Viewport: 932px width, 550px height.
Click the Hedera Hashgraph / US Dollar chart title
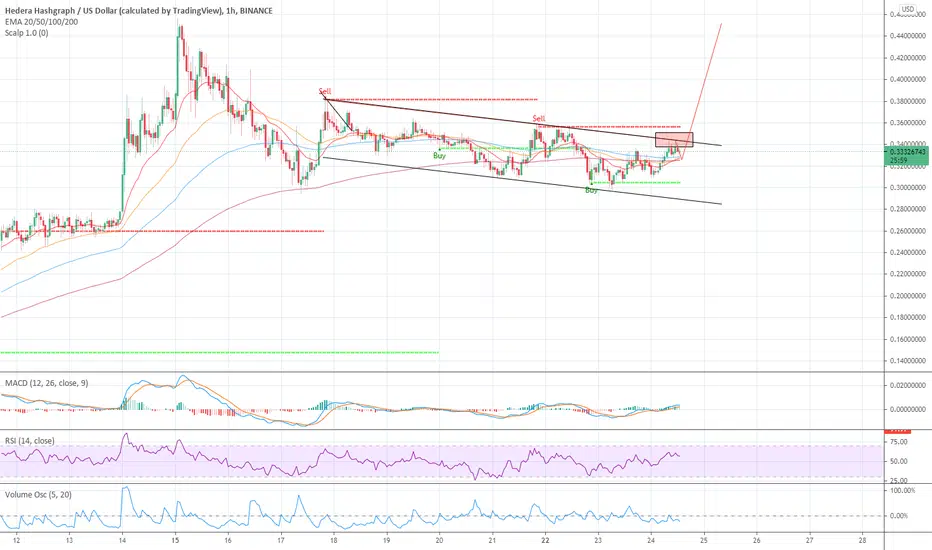point(139,11)
